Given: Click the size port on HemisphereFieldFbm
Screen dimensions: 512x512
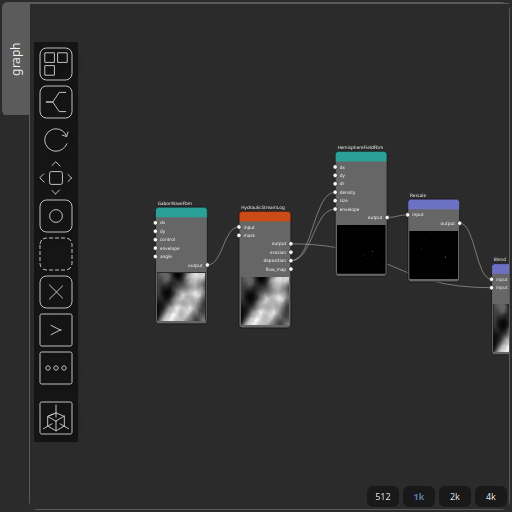Looking at the screenshot, I should pos(335,201).
